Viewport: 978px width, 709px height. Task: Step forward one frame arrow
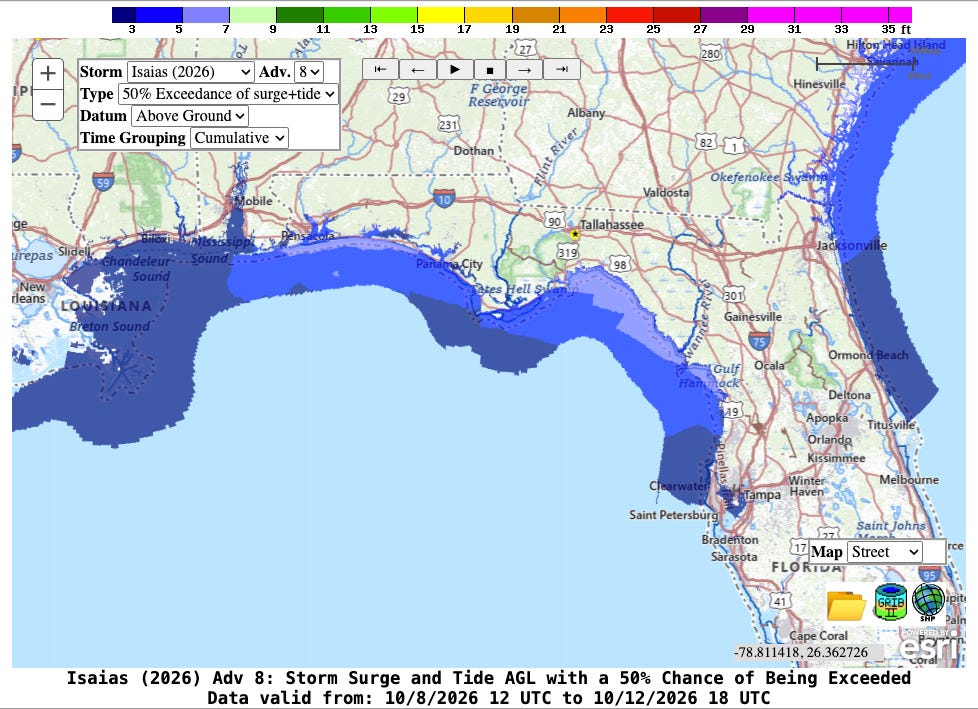coord(525,69)
